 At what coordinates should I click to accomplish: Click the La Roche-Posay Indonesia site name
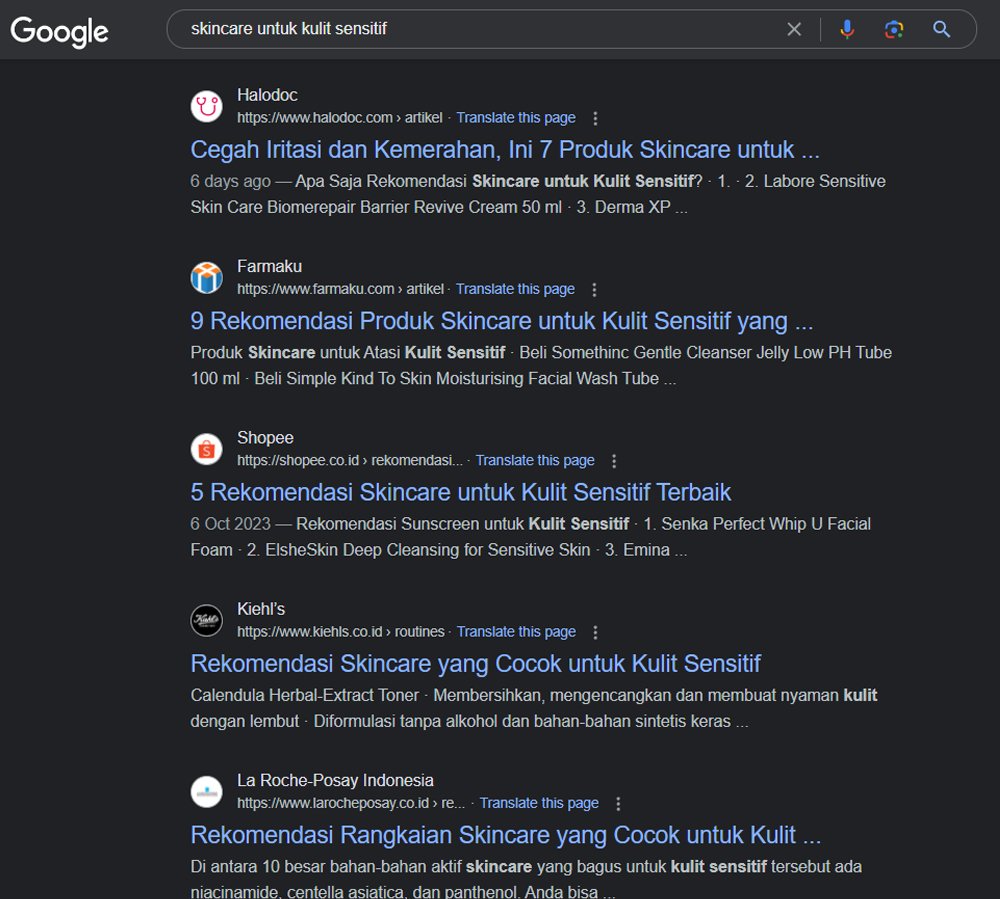pos(335,780)
